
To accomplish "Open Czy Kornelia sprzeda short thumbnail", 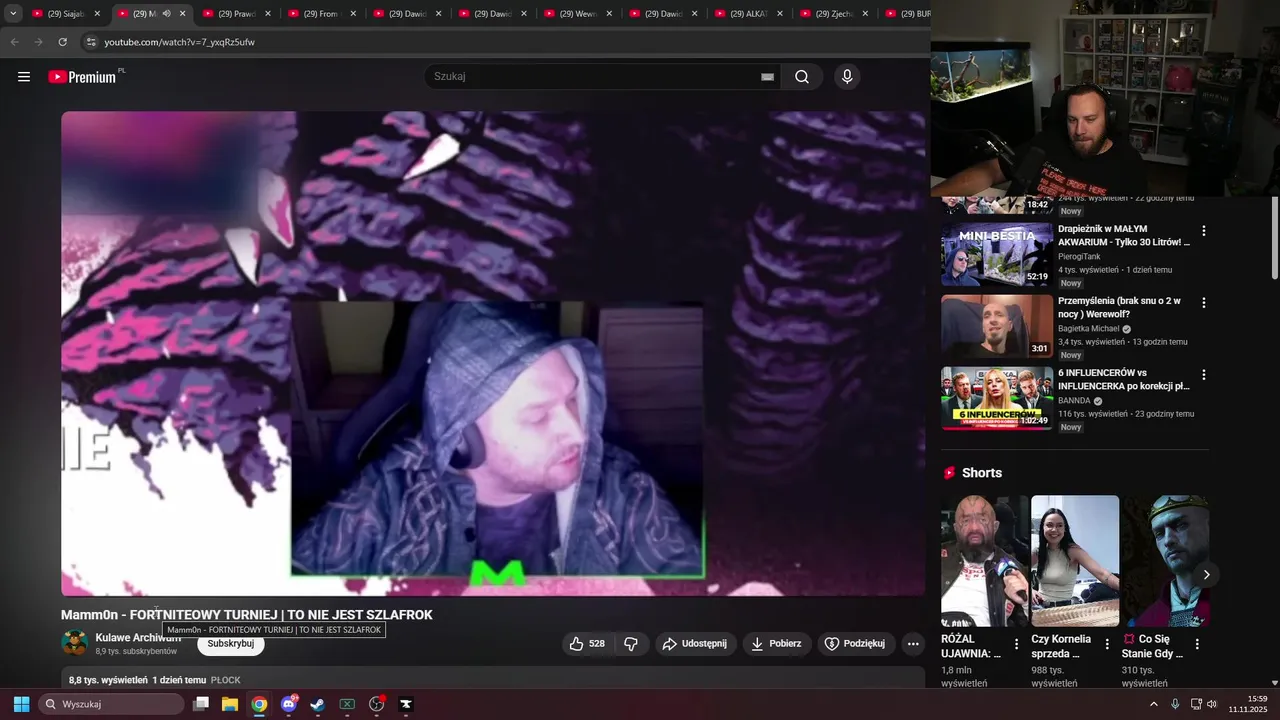I will (x=1075, y=561).
